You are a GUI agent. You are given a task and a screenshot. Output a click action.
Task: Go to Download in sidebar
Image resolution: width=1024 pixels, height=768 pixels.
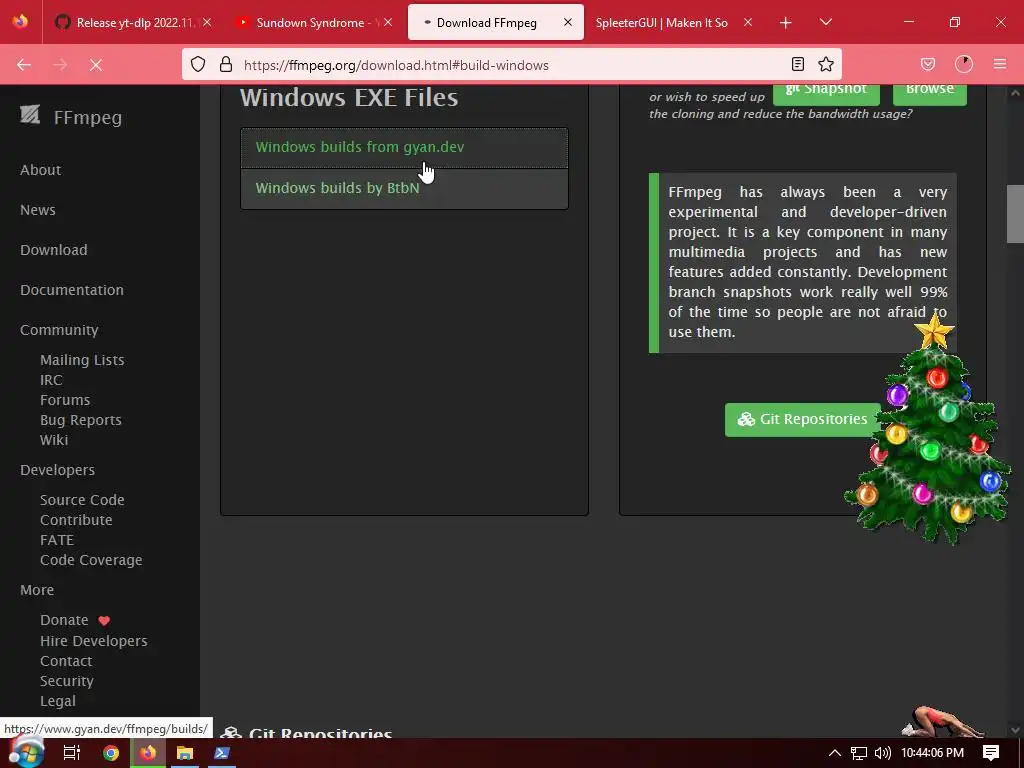click(54, 249)
